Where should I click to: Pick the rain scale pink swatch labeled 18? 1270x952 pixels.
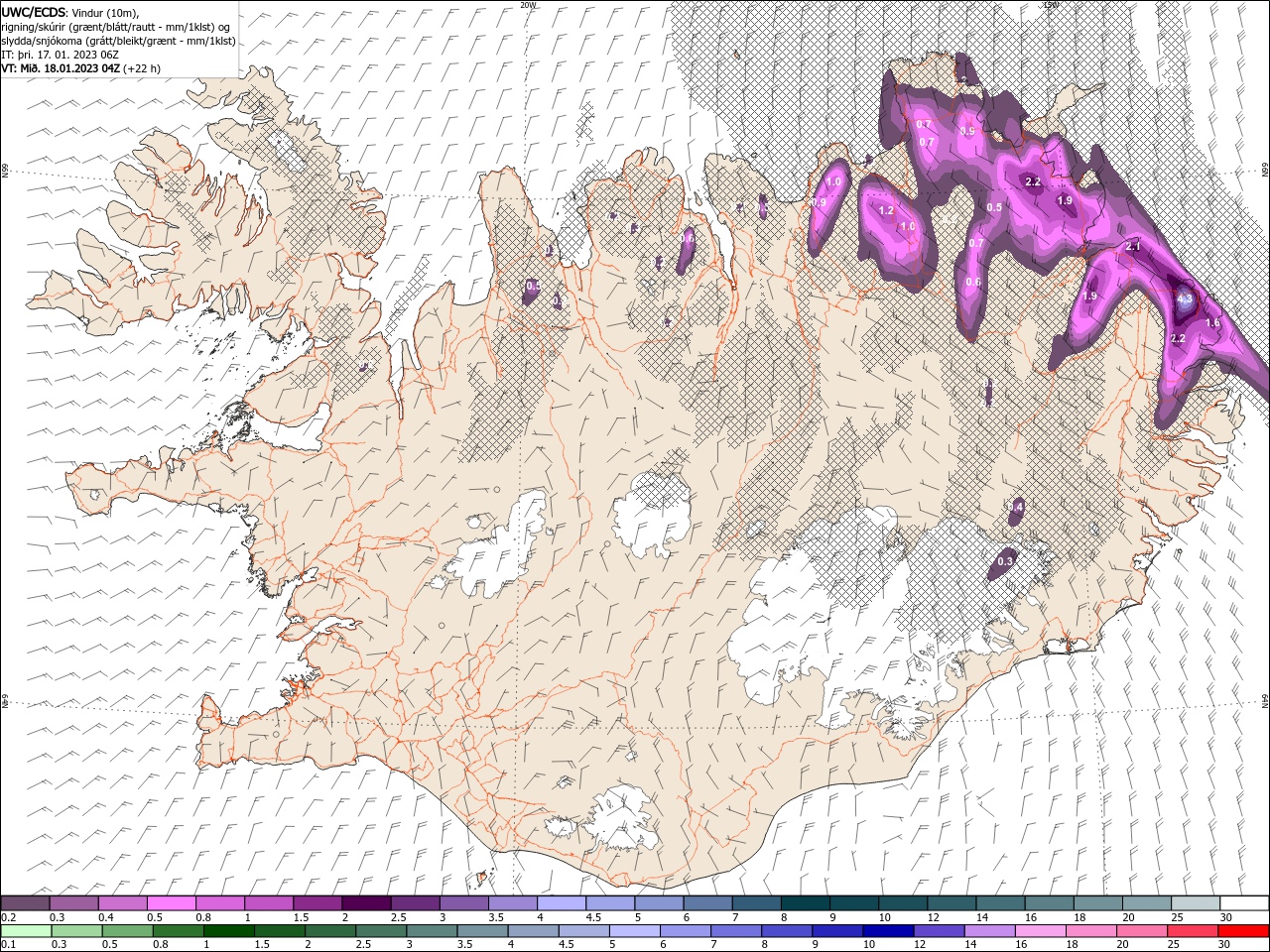point(1089,931)
